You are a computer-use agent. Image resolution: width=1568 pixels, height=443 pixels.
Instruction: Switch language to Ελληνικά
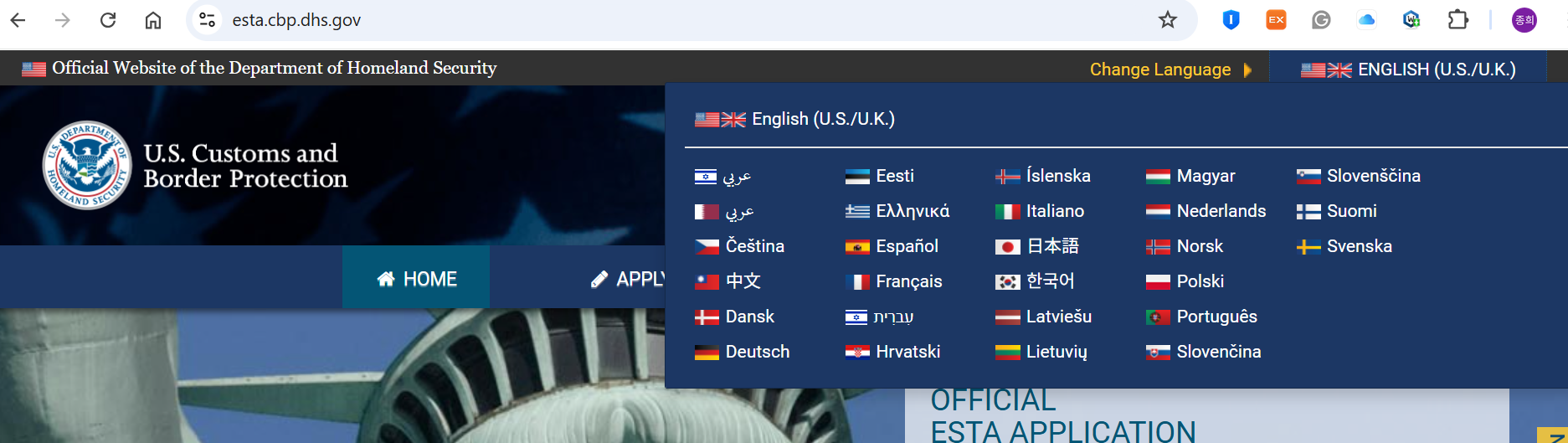pos(897,211)
